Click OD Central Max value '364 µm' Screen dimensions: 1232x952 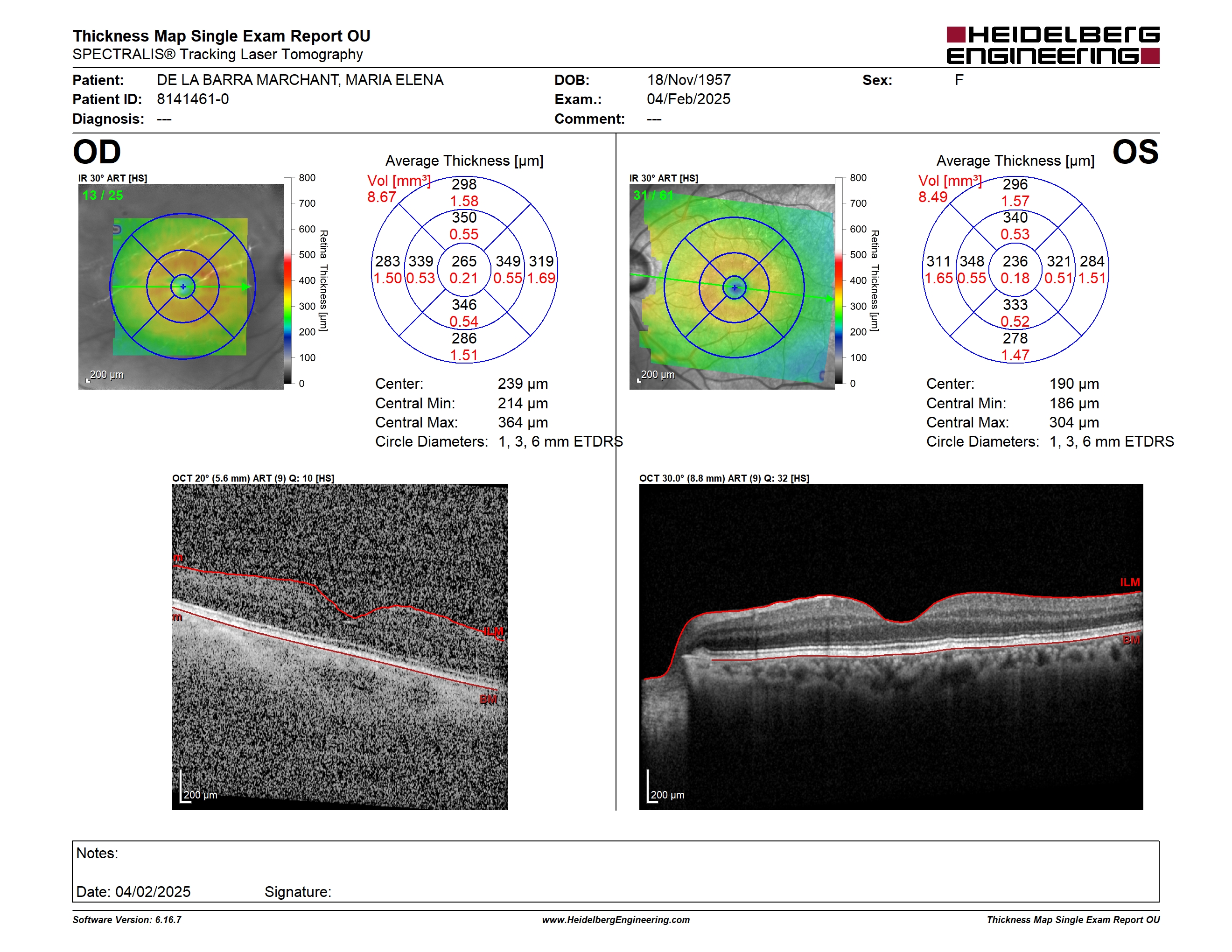(523, 422)
